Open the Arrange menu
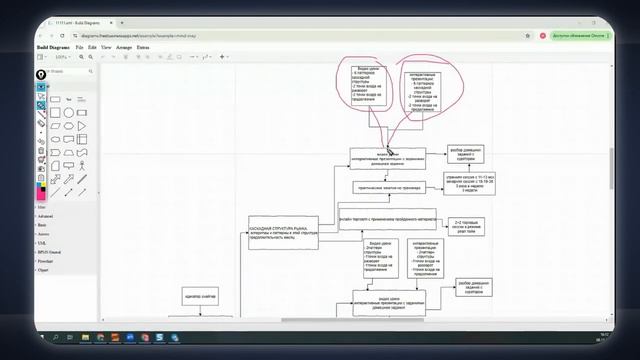This screenshot has width=640, height=360. point(124,48)
